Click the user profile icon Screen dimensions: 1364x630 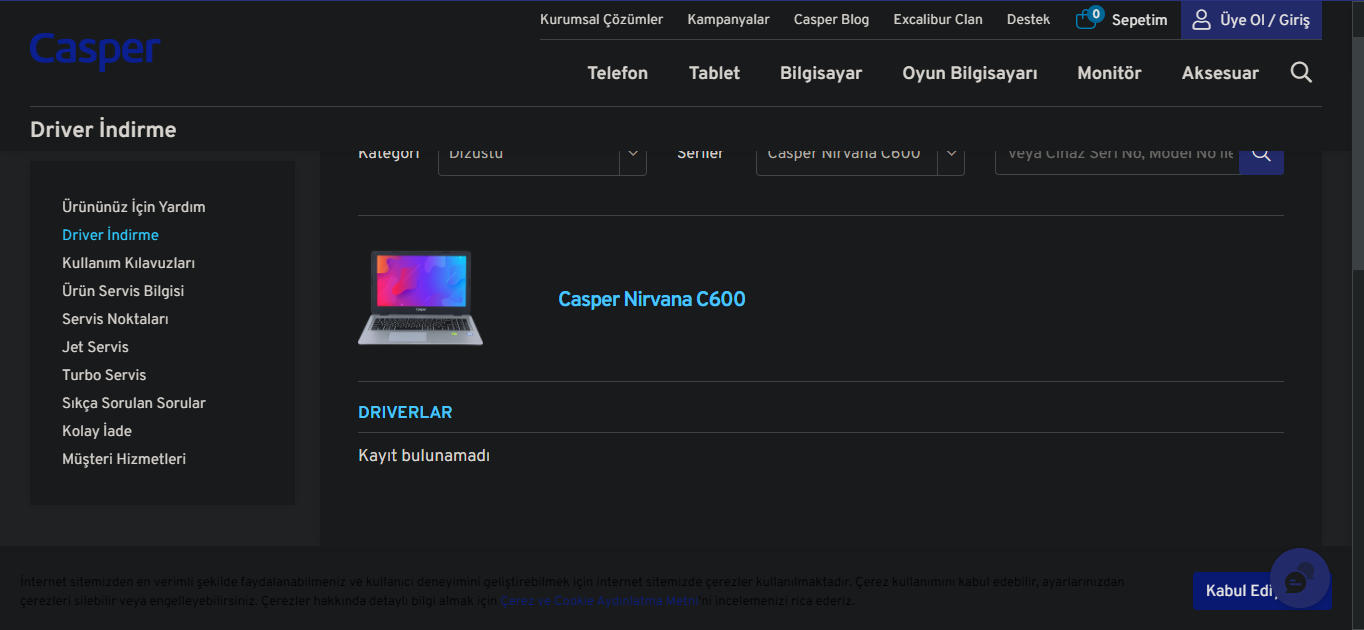click(1201, 19)
